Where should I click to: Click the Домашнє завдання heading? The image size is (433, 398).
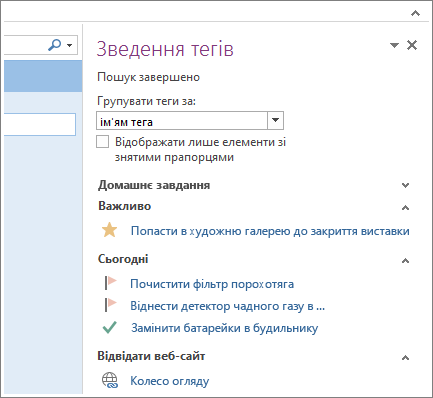(x=154, y=185)
